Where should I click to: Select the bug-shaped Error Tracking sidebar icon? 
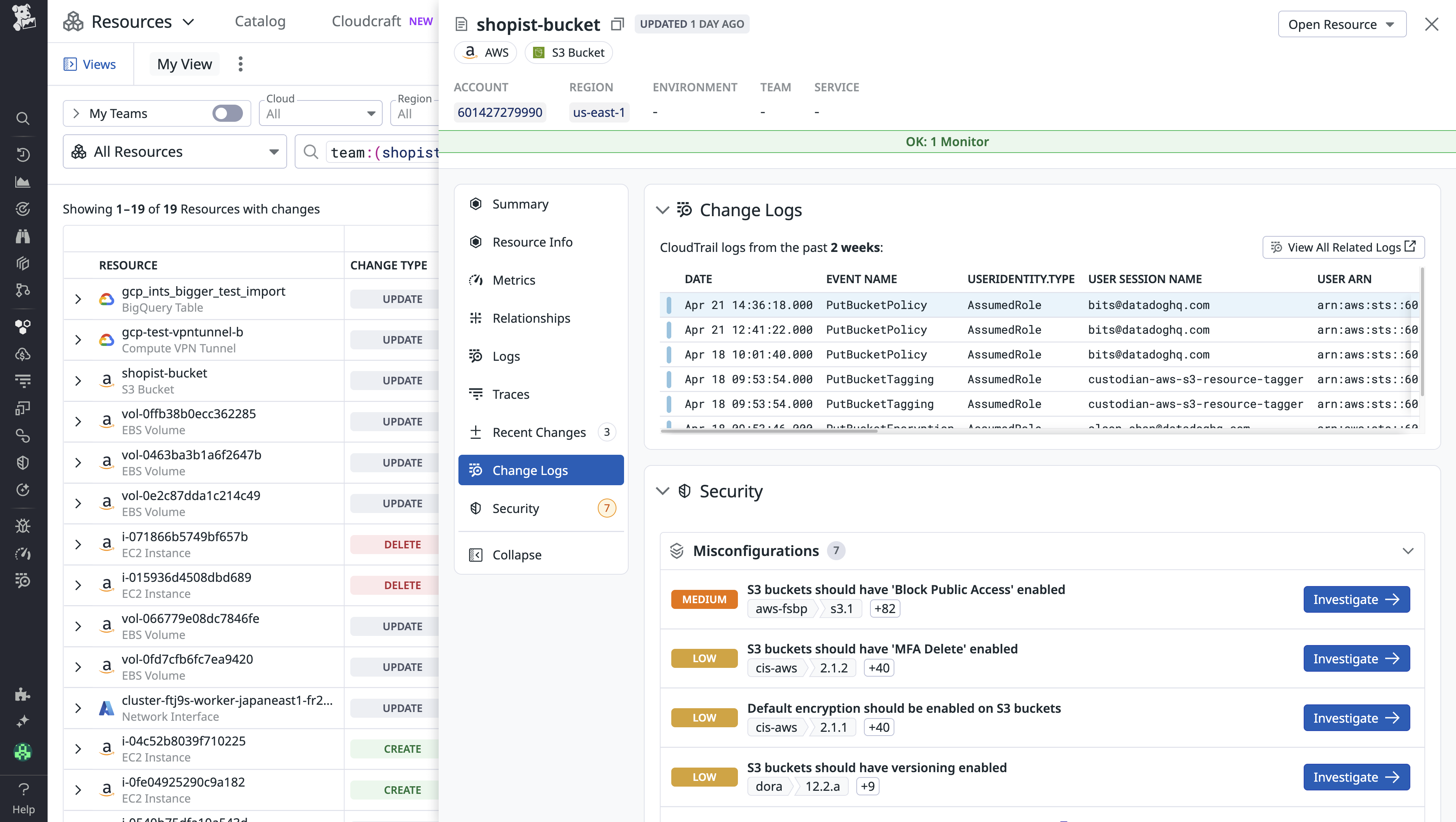coord(22,526)
